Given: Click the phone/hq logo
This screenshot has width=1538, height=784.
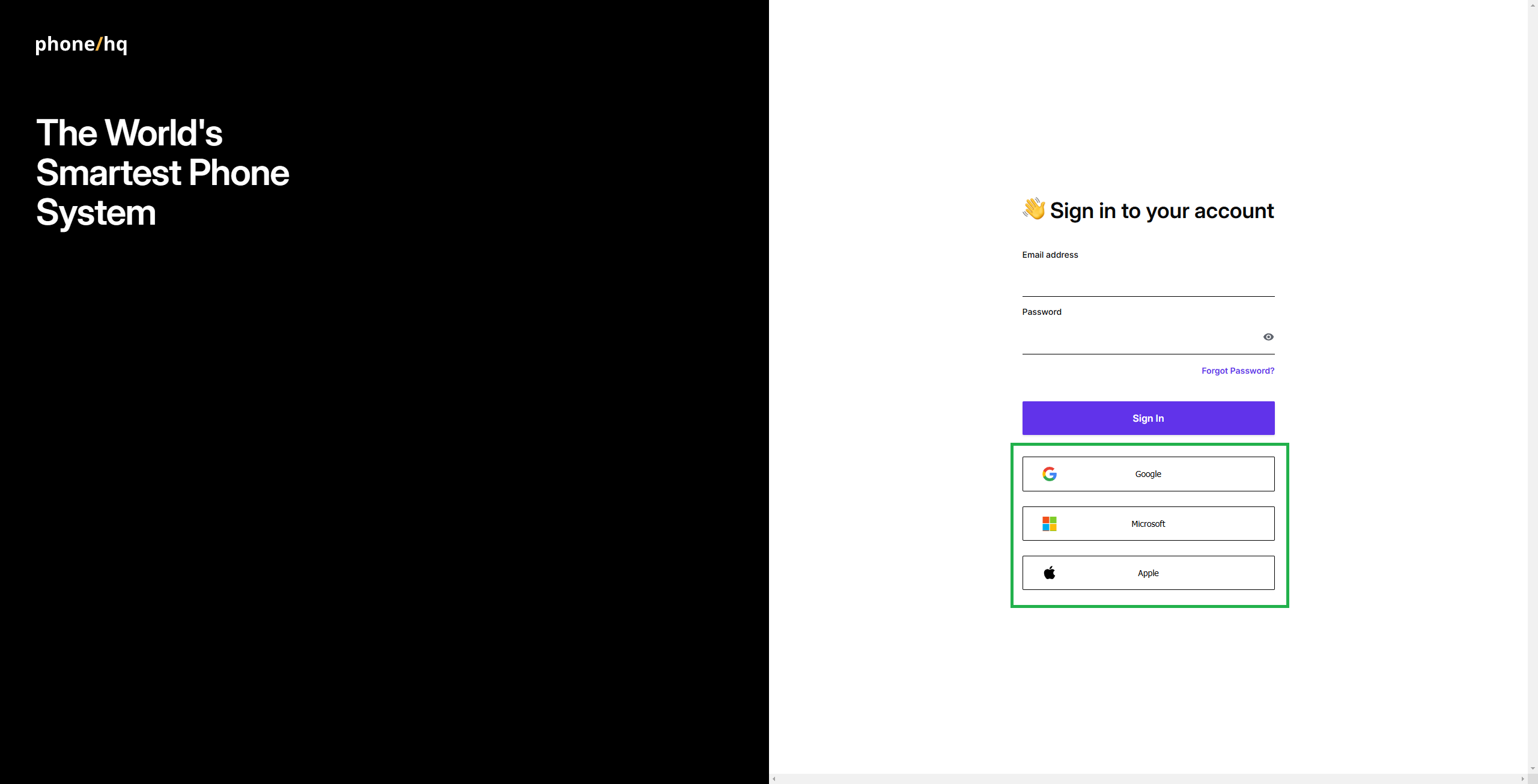Looking at the screenshot, I should click(81, 44).
